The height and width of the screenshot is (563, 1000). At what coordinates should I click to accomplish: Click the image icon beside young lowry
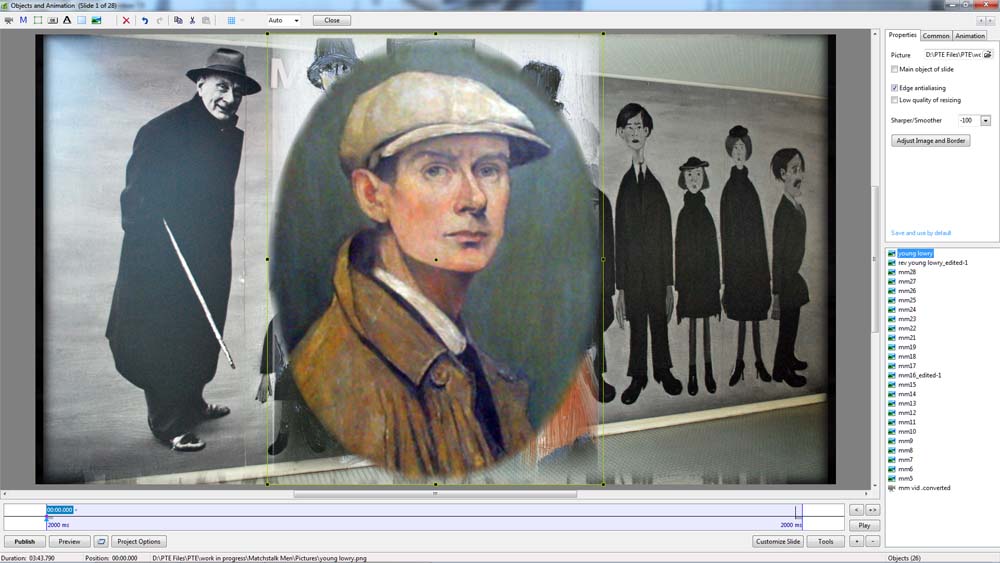(x=892, y=253)
